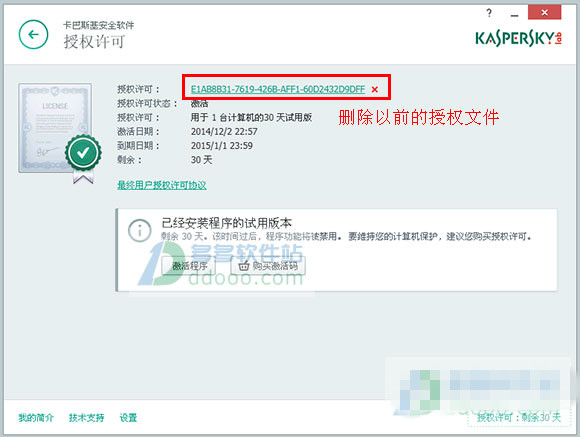Click the info icon in the trial notice
This screenshot has height=437, width=580.
pos(139,231)
